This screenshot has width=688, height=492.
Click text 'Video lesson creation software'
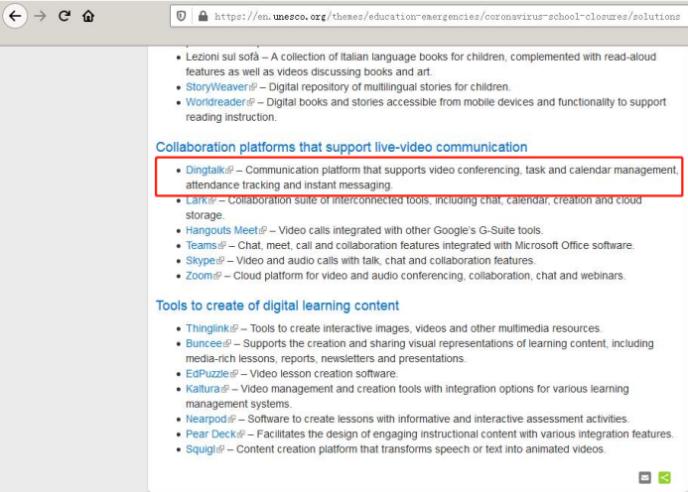[x=323, y=373]
